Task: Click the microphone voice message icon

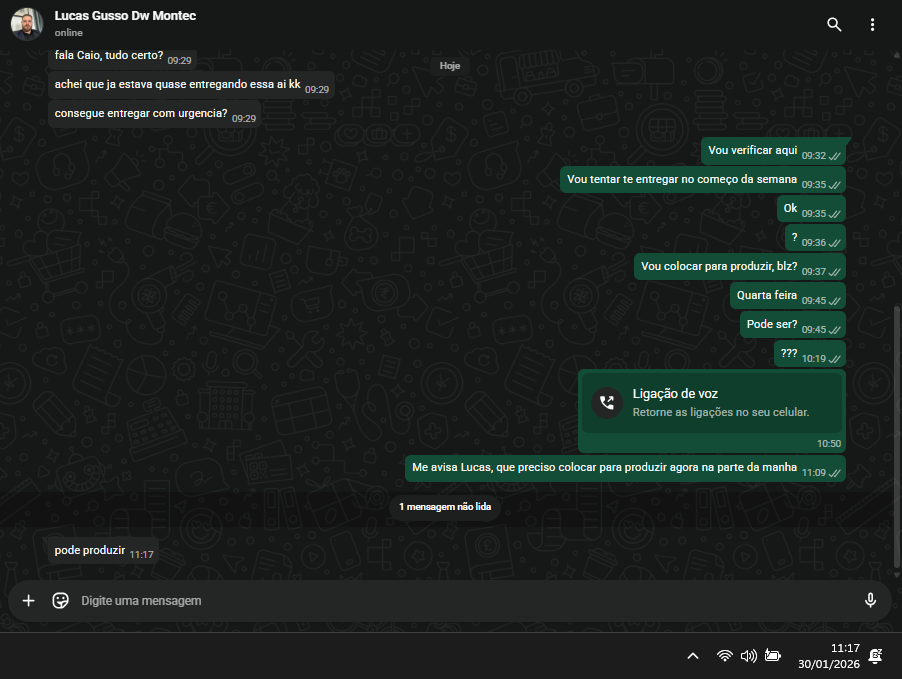Action: pyautogui.click(x=870, y=601)
